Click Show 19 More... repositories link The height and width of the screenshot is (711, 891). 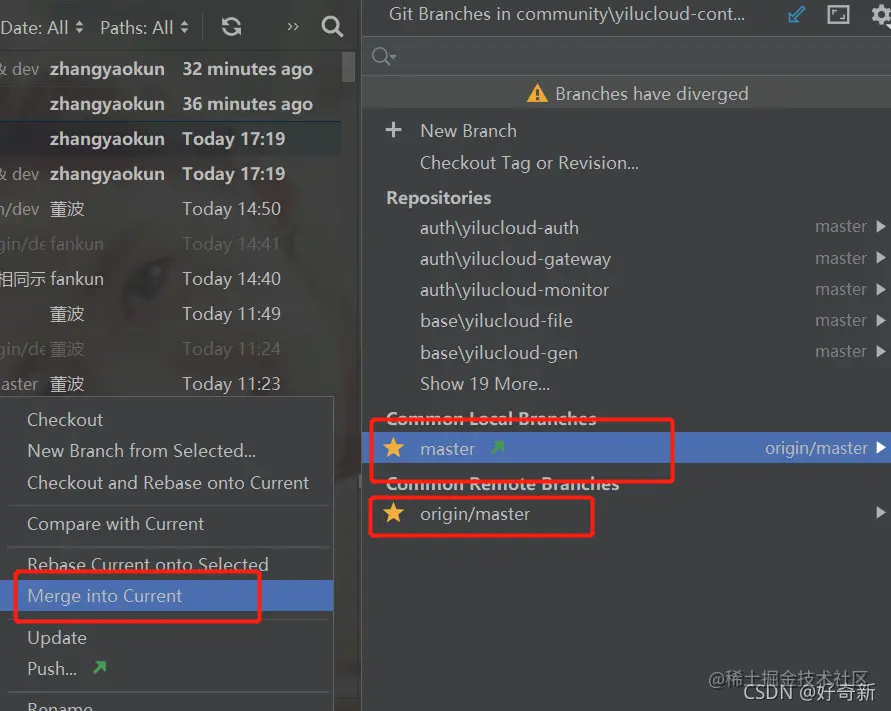485,384
